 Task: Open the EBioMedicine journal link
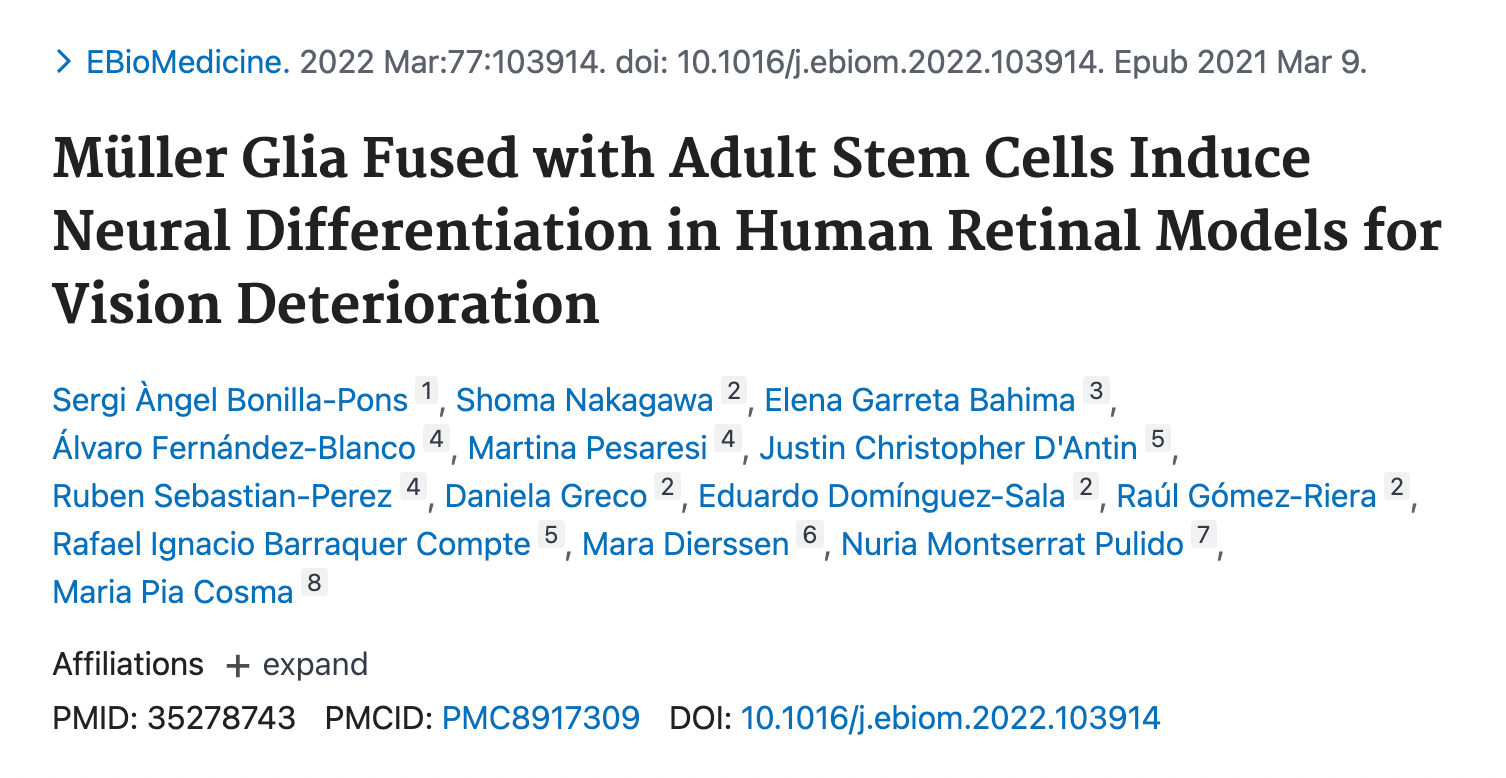pos(187,63)
